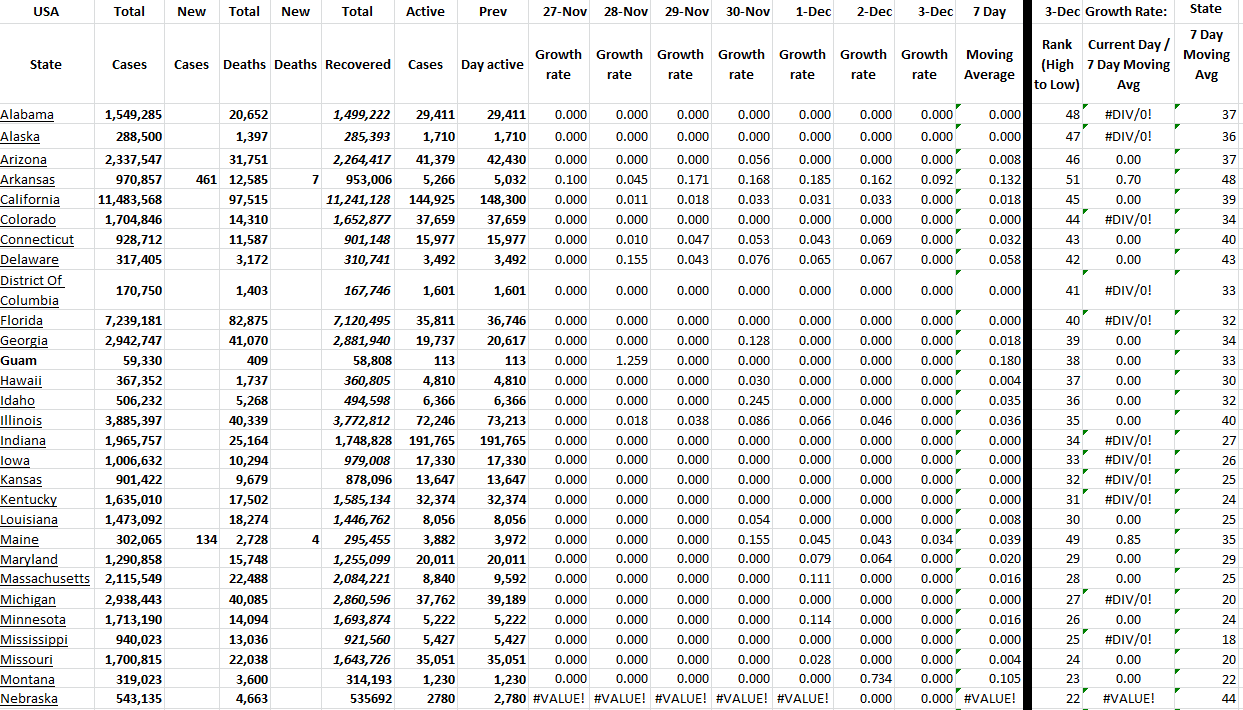The width and height of the screenshot is (1243, 710).
Task: Open the California state link
Action: pyautogui.click(x=30, y=199)
